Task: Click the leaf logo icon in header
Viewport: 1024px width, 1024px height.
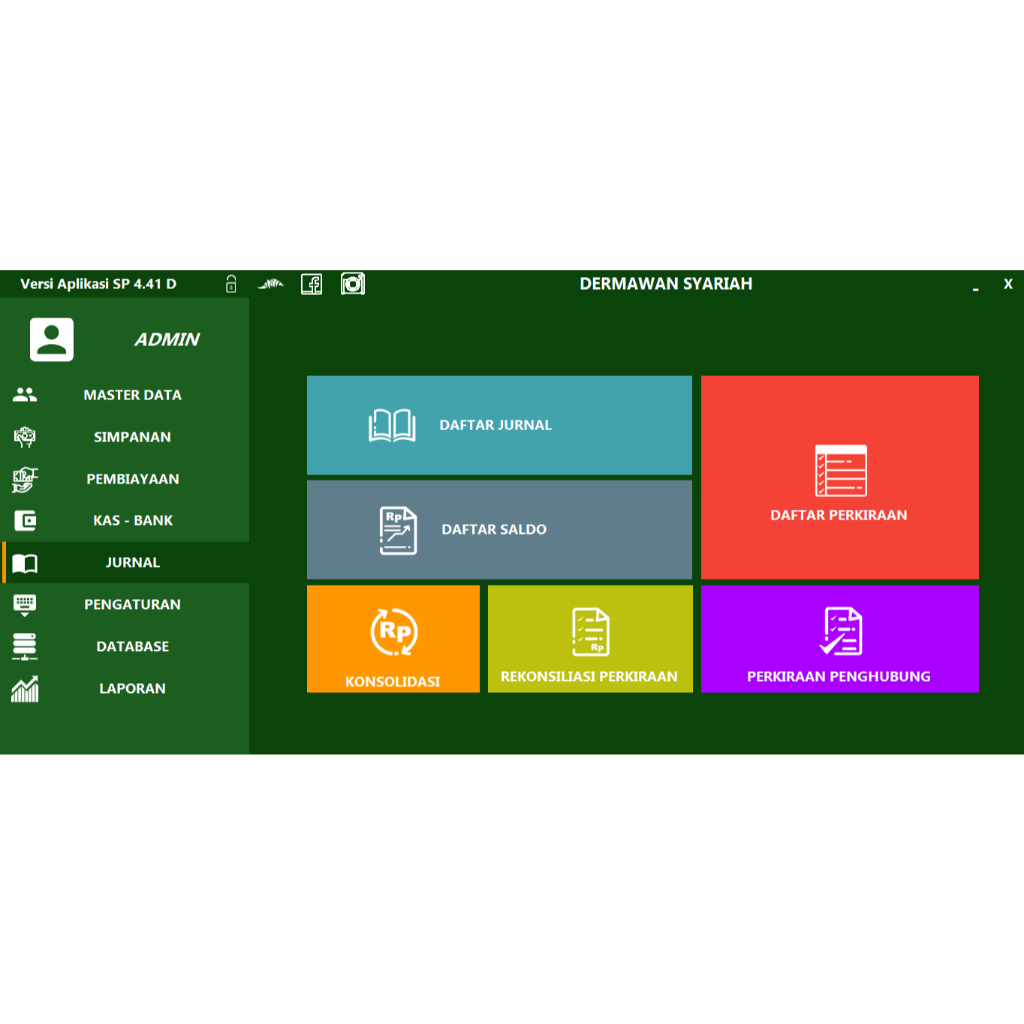Action: click(271, 284)
